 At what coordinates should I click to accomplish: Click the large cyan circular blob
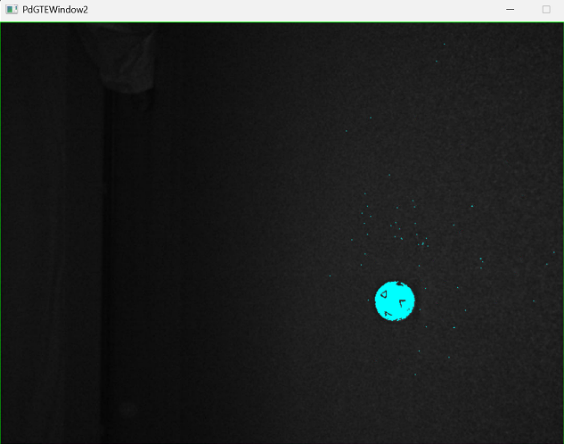(x=395, y=301)
